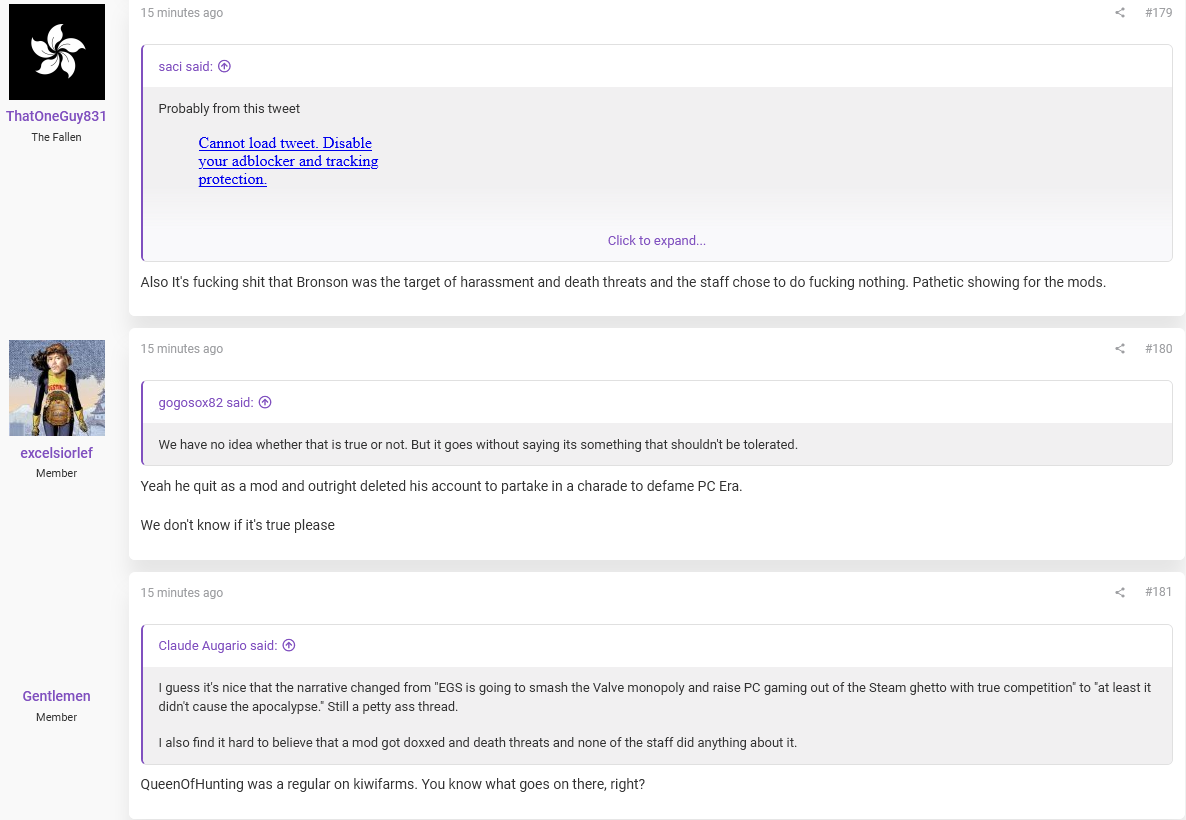Expand saci's quote with 'Click to expand...'

pyautogui.click(x=657, y=241)
